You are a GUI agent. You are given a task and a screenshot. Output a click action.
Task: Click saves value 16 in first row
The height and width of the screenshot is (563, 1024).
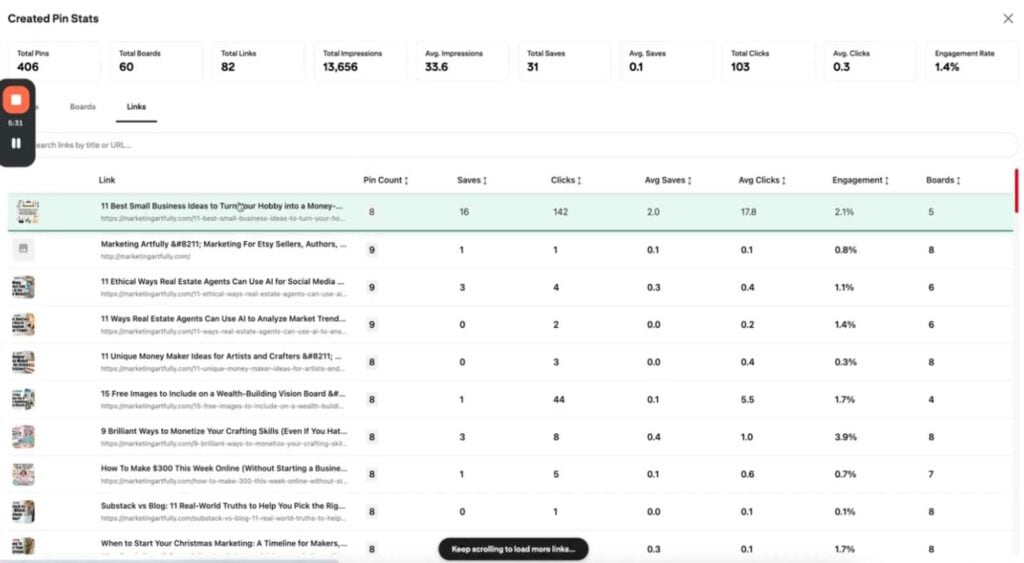point(464,212)
